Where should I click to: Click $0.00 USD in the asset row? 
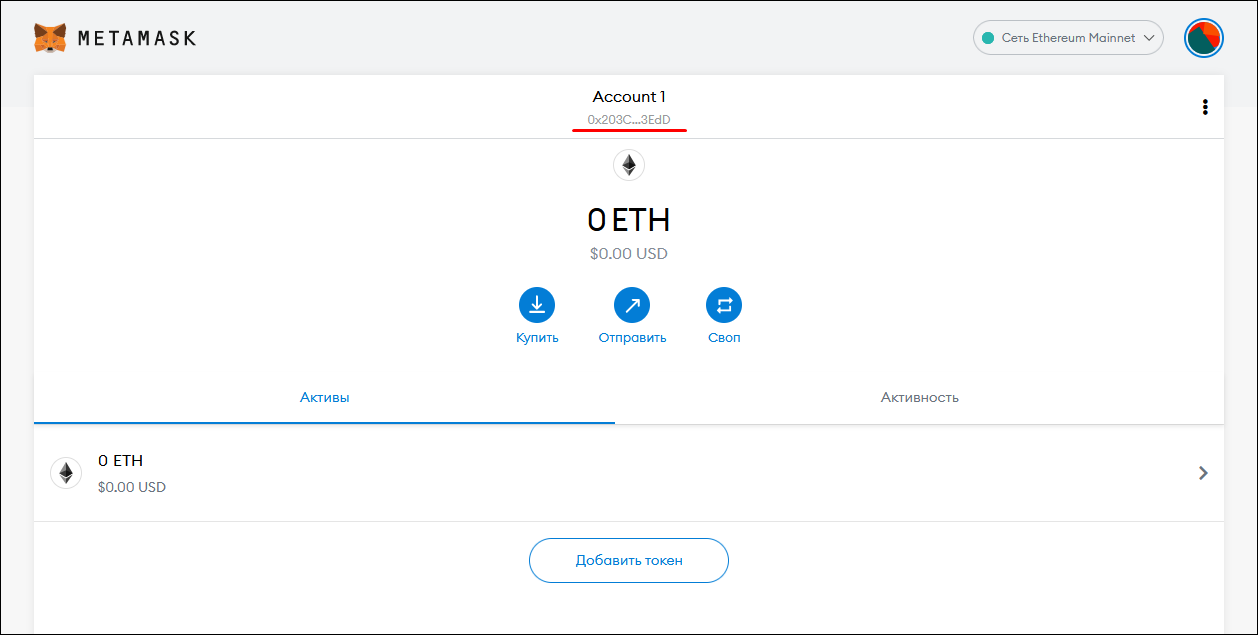[x=132, y=488]
